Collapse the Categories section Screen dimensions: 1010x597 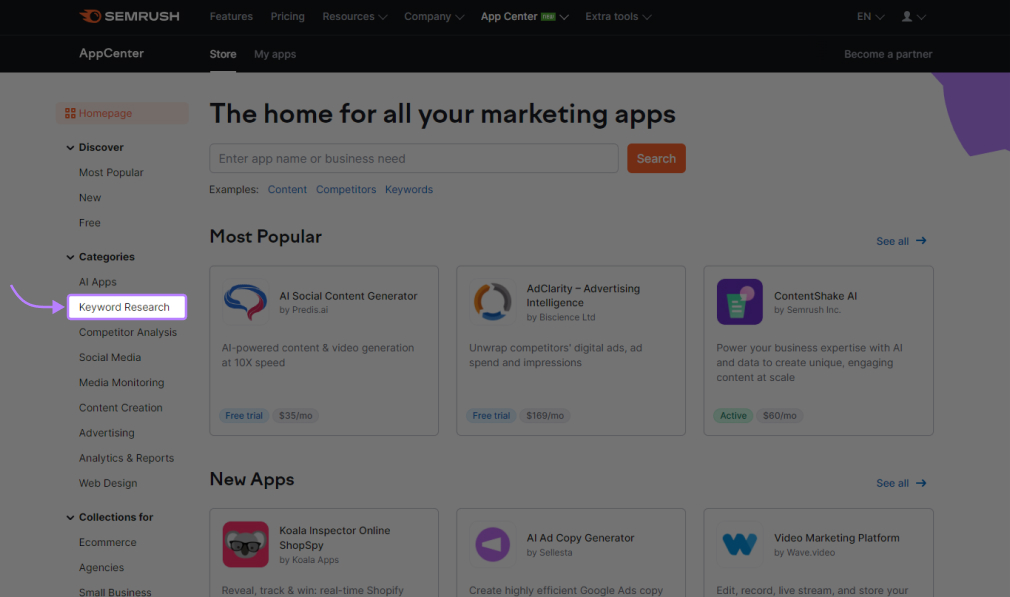70,257
